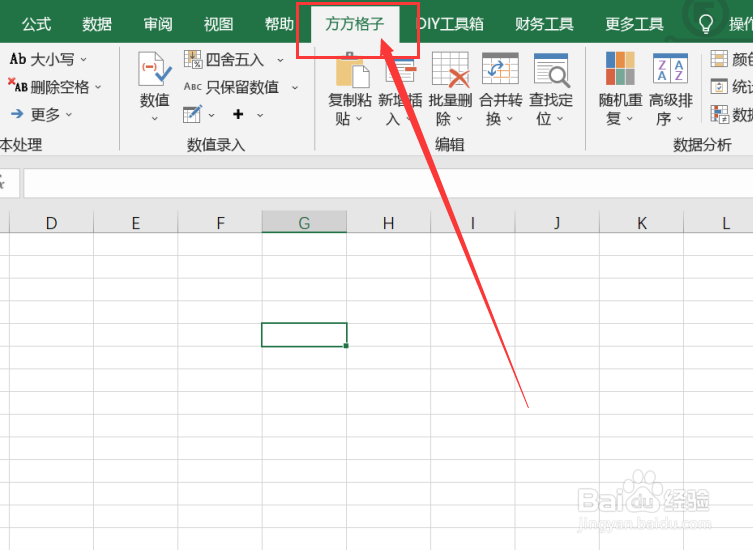Viewport: 753px width, 550px height.
Task: Click the 四舍五入 rounding icon
Action: click(x=193, y=59)
